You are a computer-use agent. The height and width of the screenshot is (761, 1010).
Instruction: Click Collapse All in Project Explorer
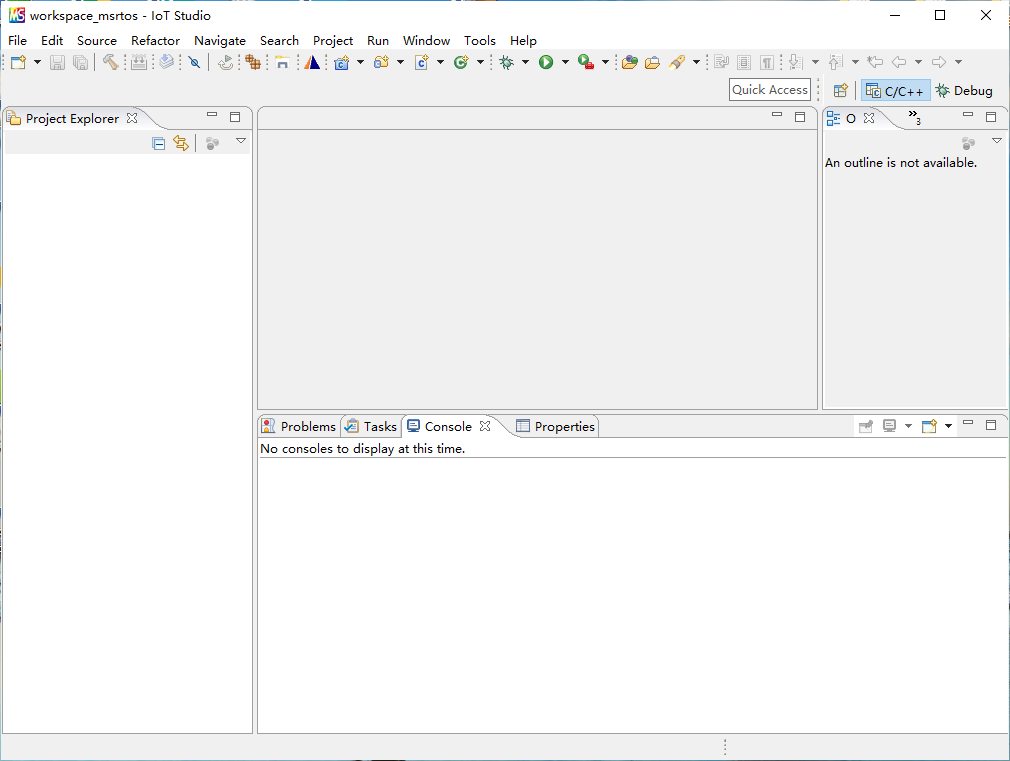pos(158,143)
